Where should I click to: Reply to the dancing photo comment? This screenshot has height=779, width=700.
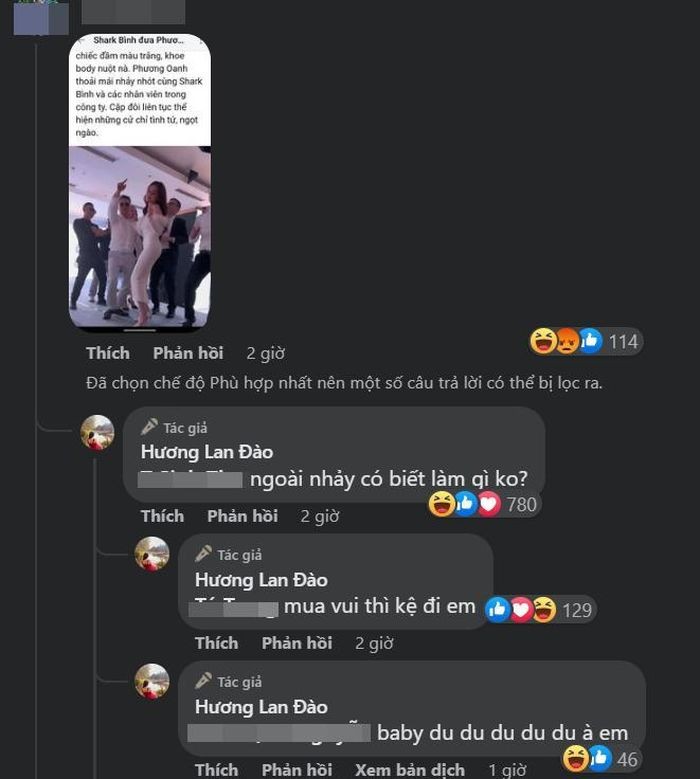tap(188, 353)
